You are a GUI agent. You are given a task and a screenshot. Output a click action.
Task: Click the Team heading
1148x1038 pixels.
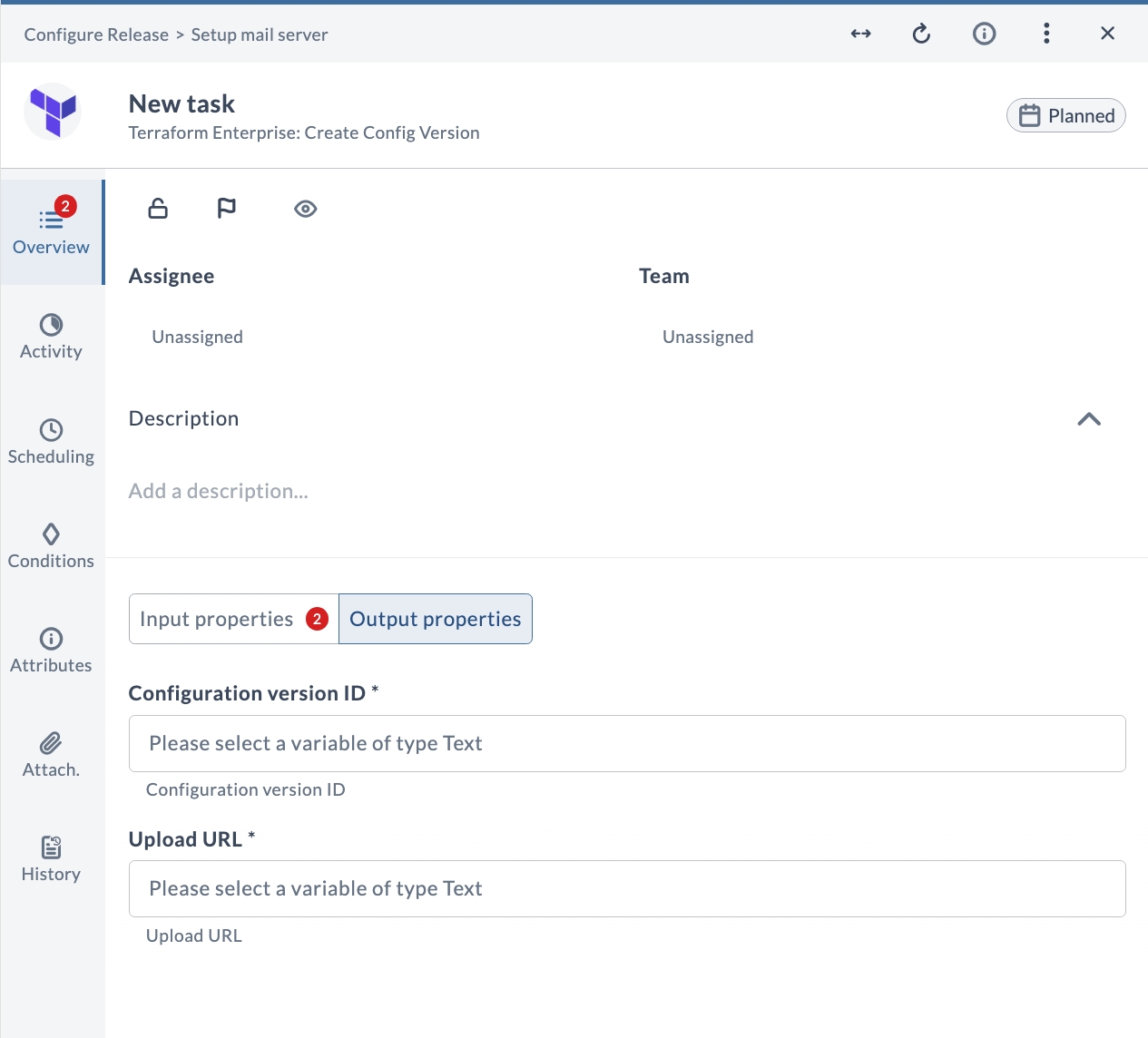(x=664, y=276)
